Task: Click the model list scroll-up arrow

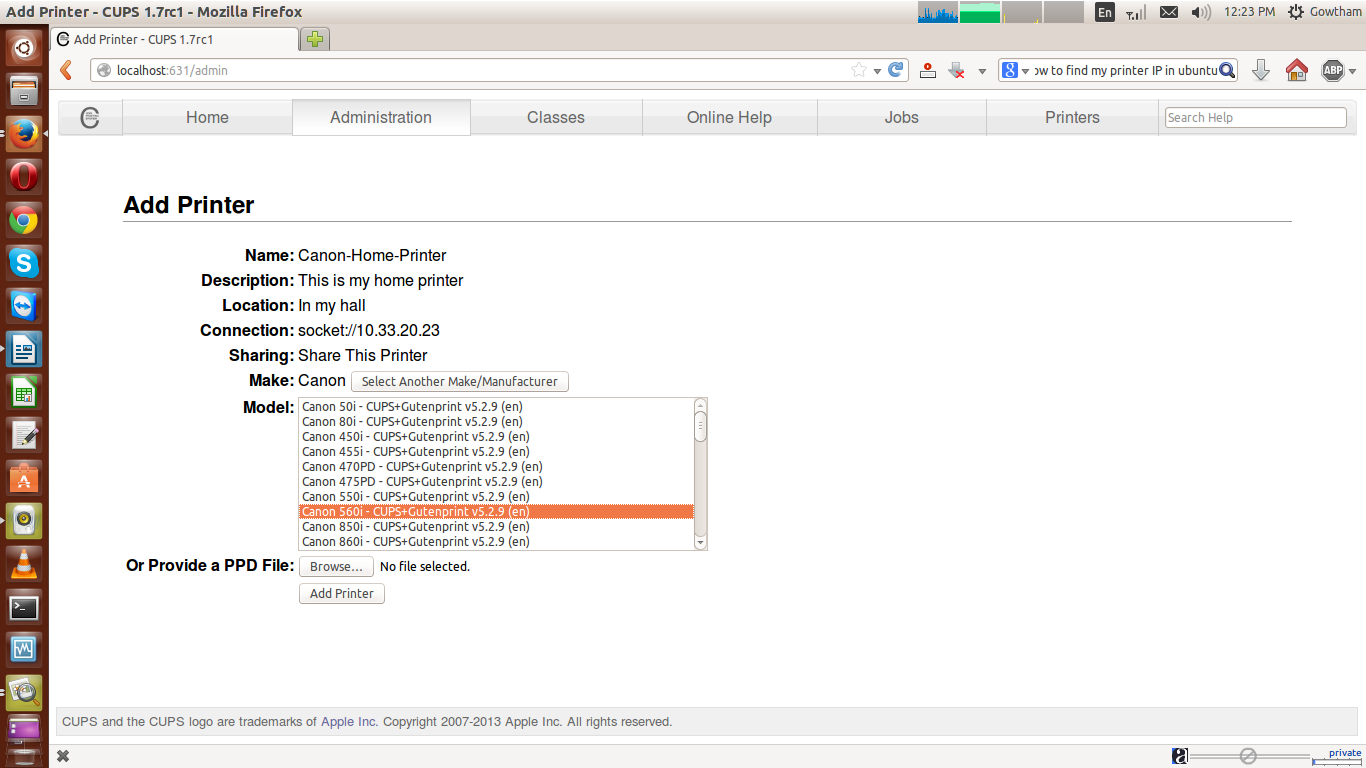Action: 701,405
